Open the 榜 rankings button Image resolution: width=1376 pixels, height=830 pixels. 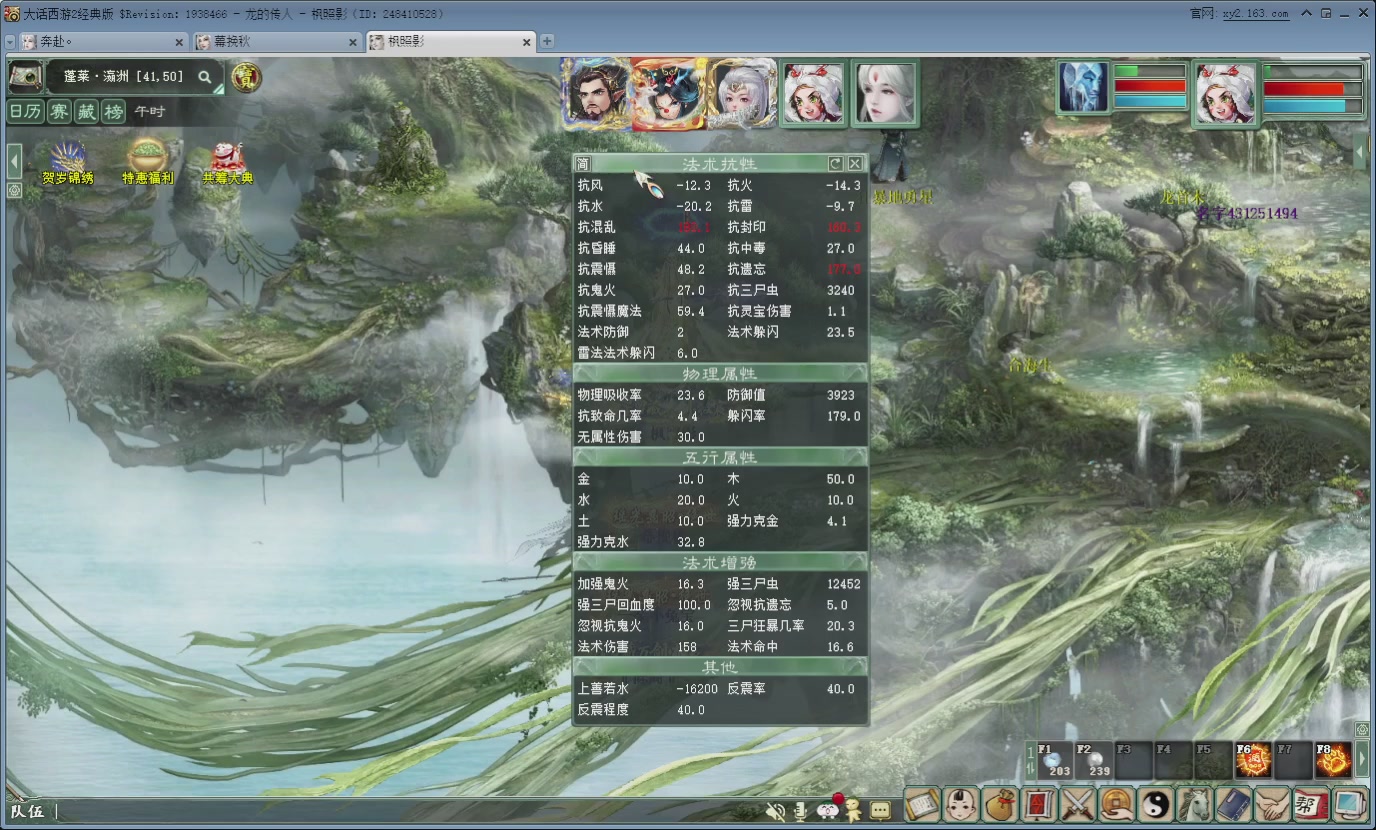click(x=114, y=111)
